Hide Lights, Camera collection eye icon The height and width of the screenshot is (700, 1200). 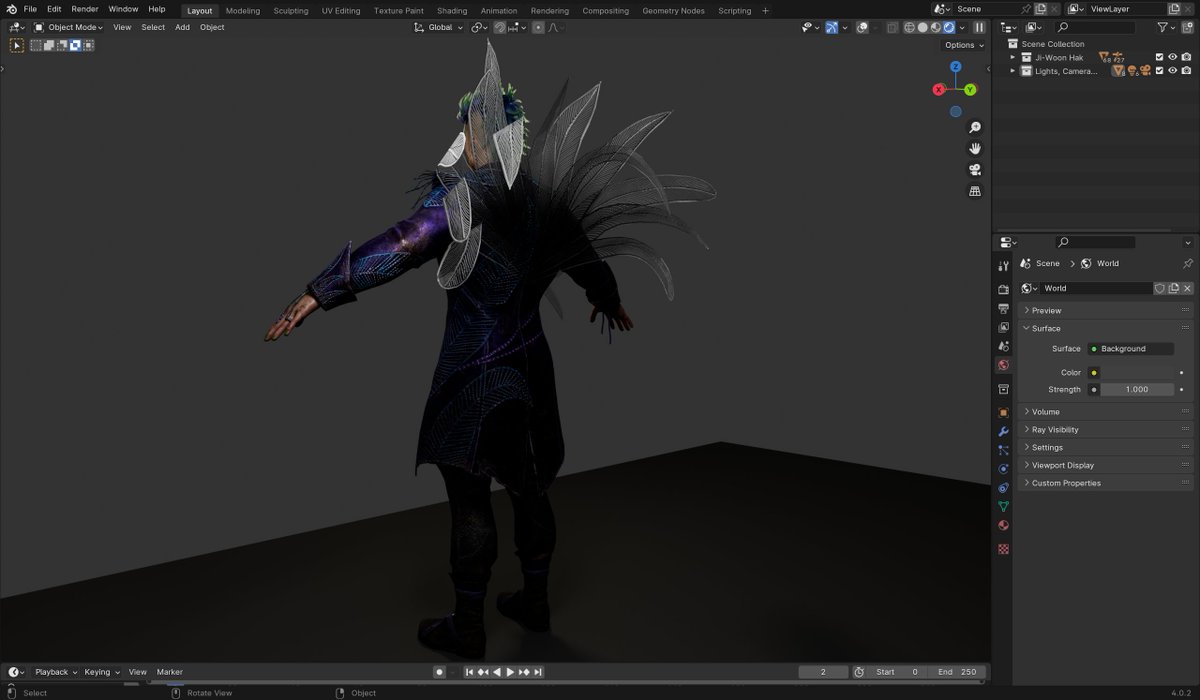point(1173,71)
